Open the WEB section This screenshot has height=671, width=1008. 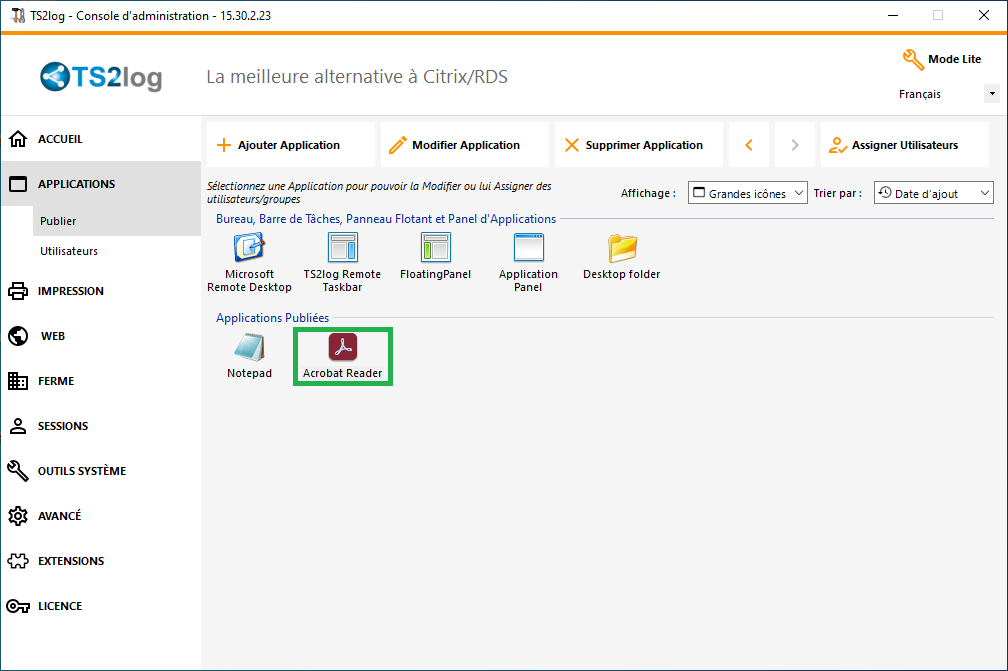pyautogui.click(x=101, y=336)
